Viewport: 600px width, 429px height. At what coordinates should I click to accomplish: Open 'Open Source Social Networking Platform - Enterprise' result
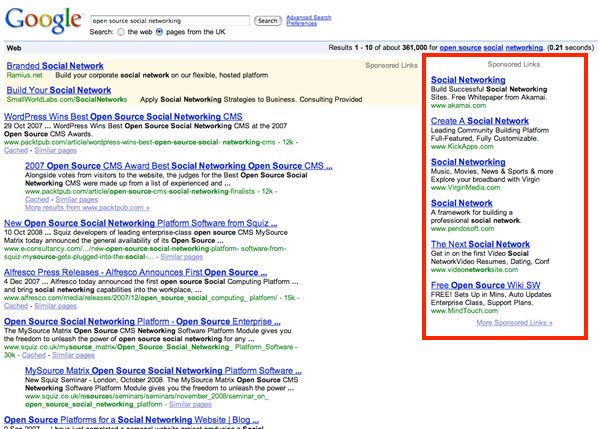coord(142,322)
